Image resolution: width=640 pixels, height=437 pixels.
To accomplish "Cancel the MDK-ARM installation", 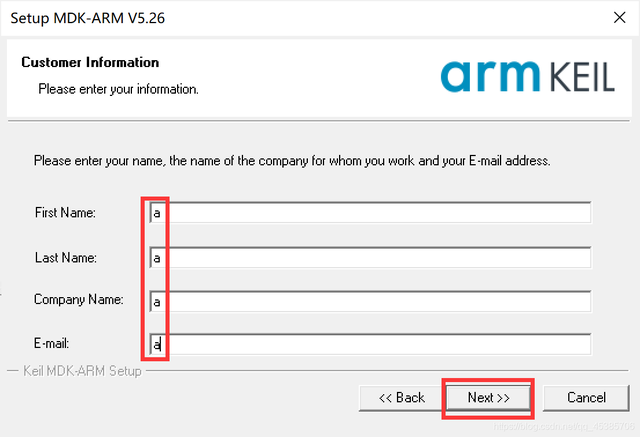I will coord(586,398).
